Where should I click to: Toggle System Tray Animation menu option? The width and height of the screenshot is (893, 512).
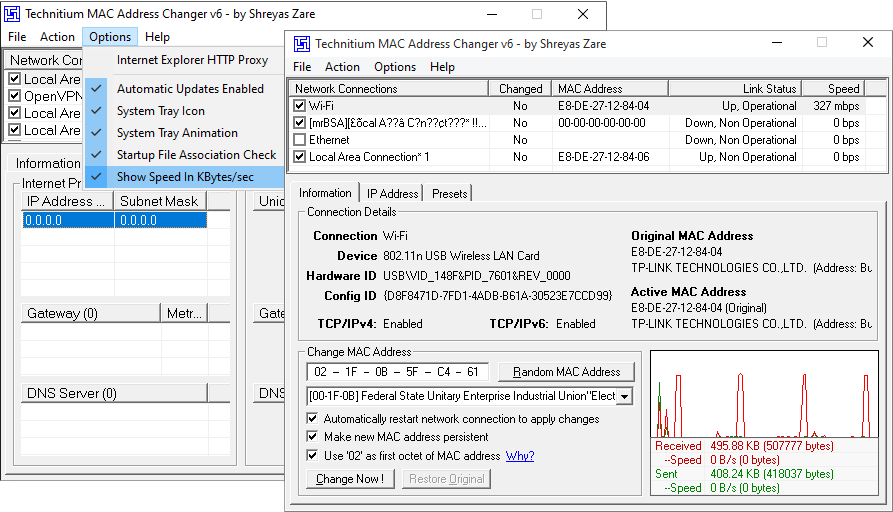[x=184, y=133]
